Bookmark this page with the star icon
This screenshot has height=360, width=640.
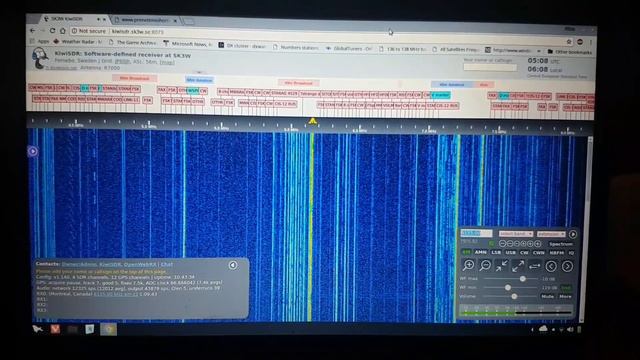[569, 42]
